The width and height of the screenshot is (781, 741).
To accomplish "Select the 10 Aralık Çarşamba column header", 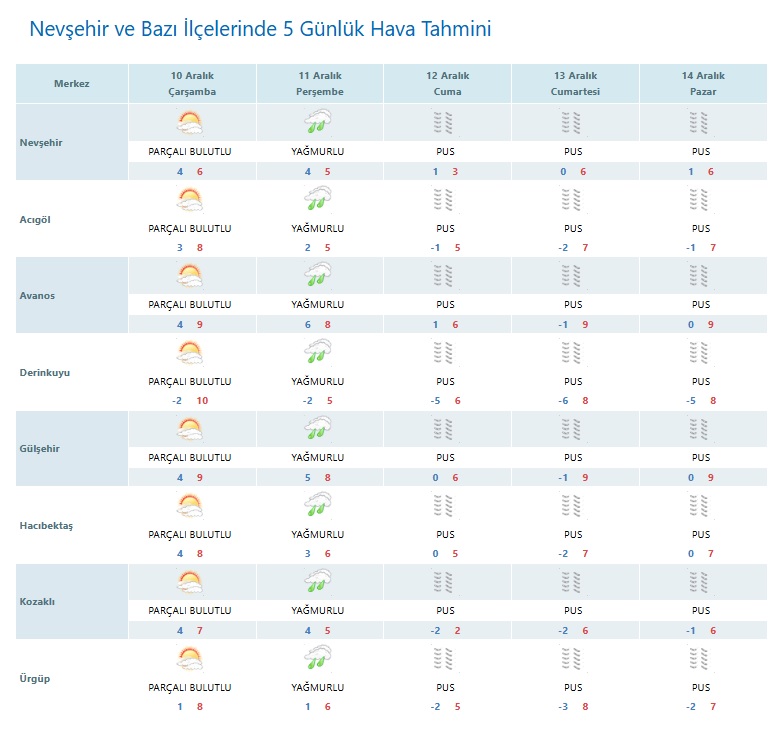I will point(192,83).
